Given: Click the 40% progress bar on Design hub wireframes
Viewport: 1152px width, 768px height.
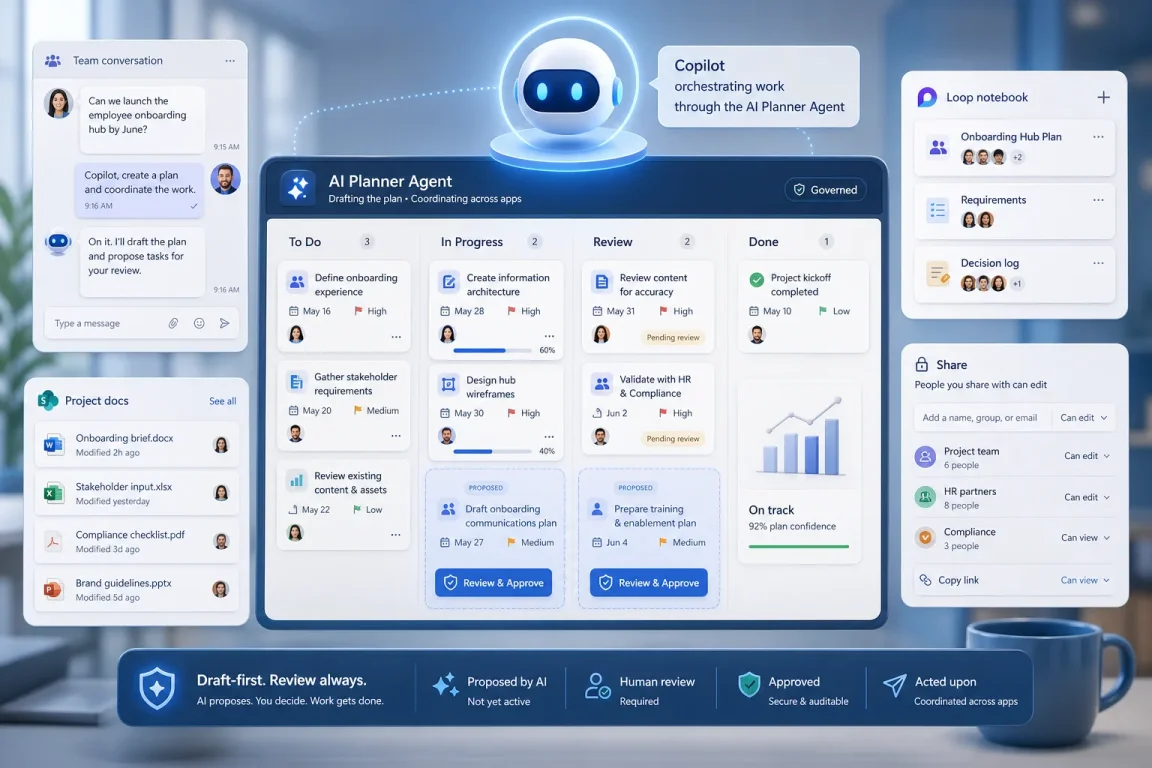Looking at the screenshot, I should [x=493, y=451].
